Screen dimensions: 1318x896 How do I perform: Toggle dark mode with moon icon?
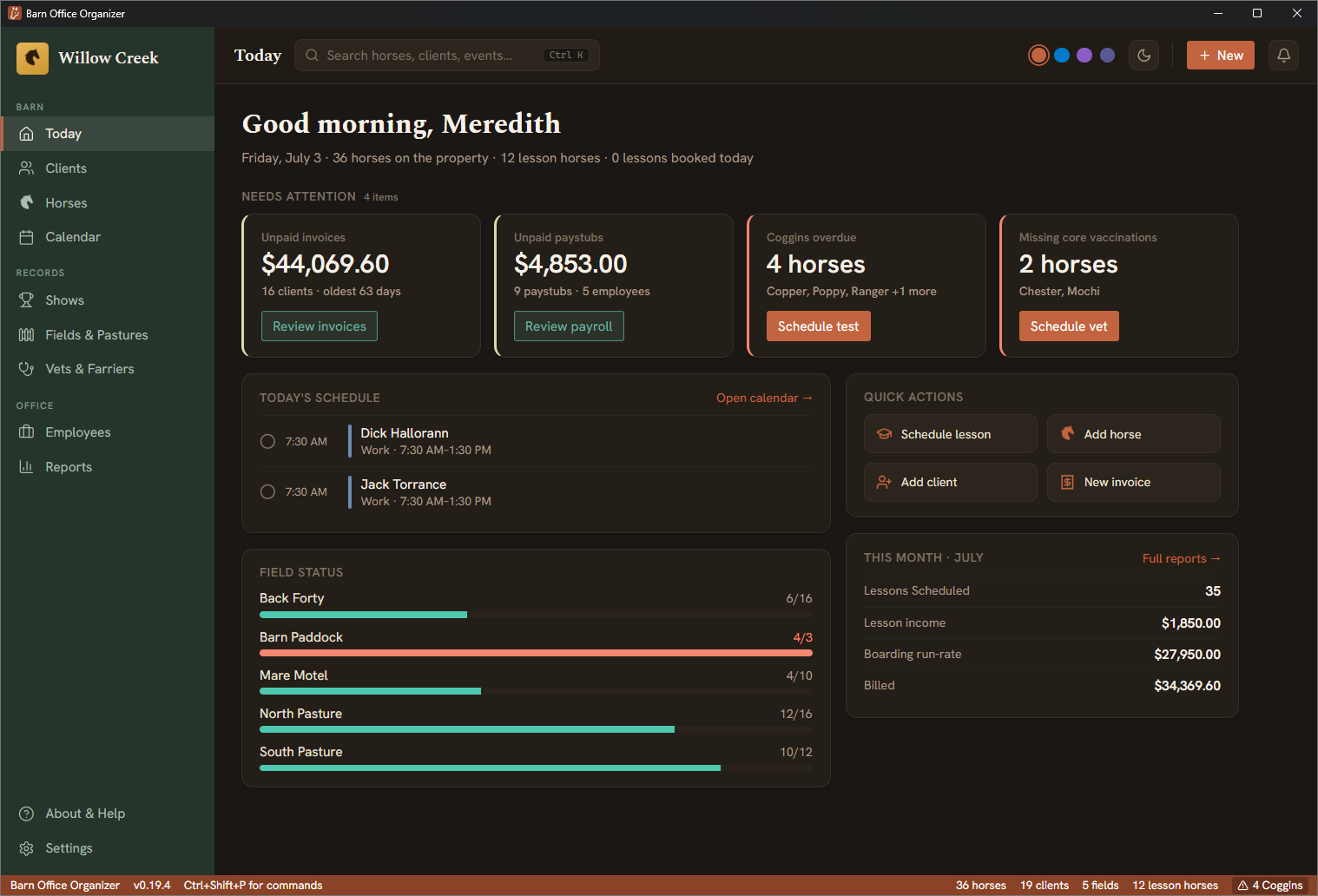(1144, 56)
